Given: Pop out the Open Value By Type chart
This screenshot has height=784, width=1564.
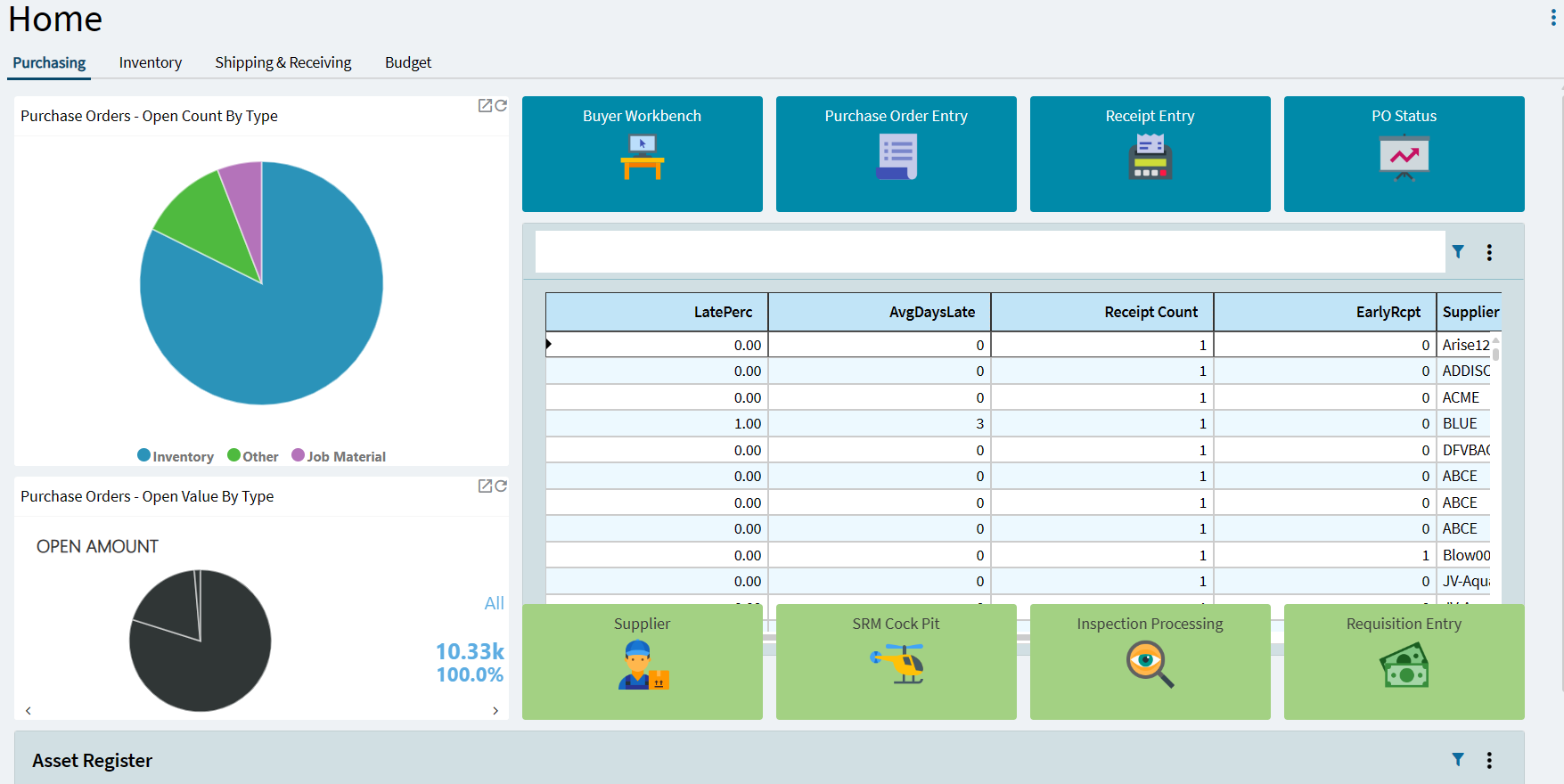Looking at the screenshot, I should click(485, 486).
